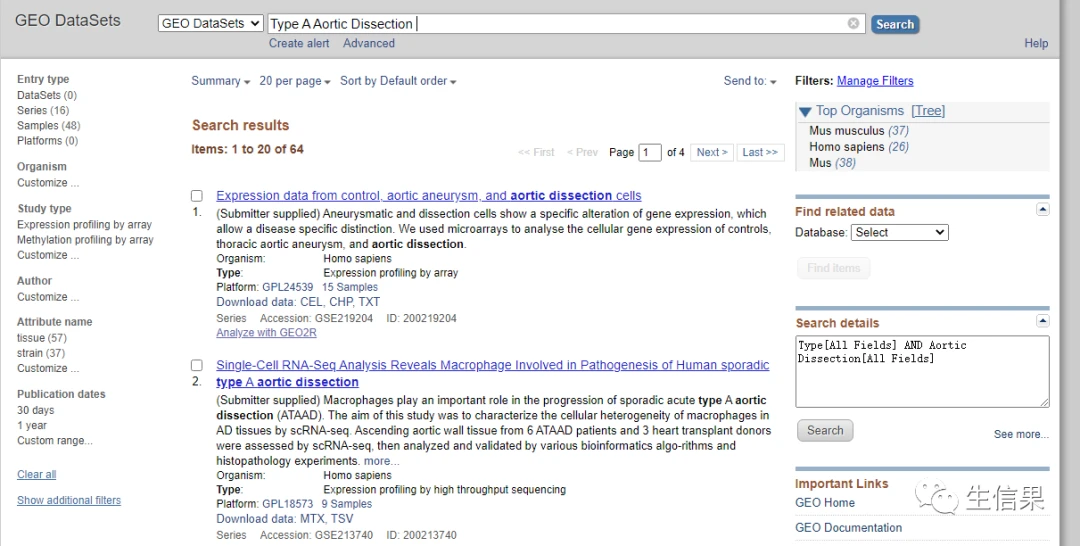Click Clear all filters
1080x546 pixels.
37,474
